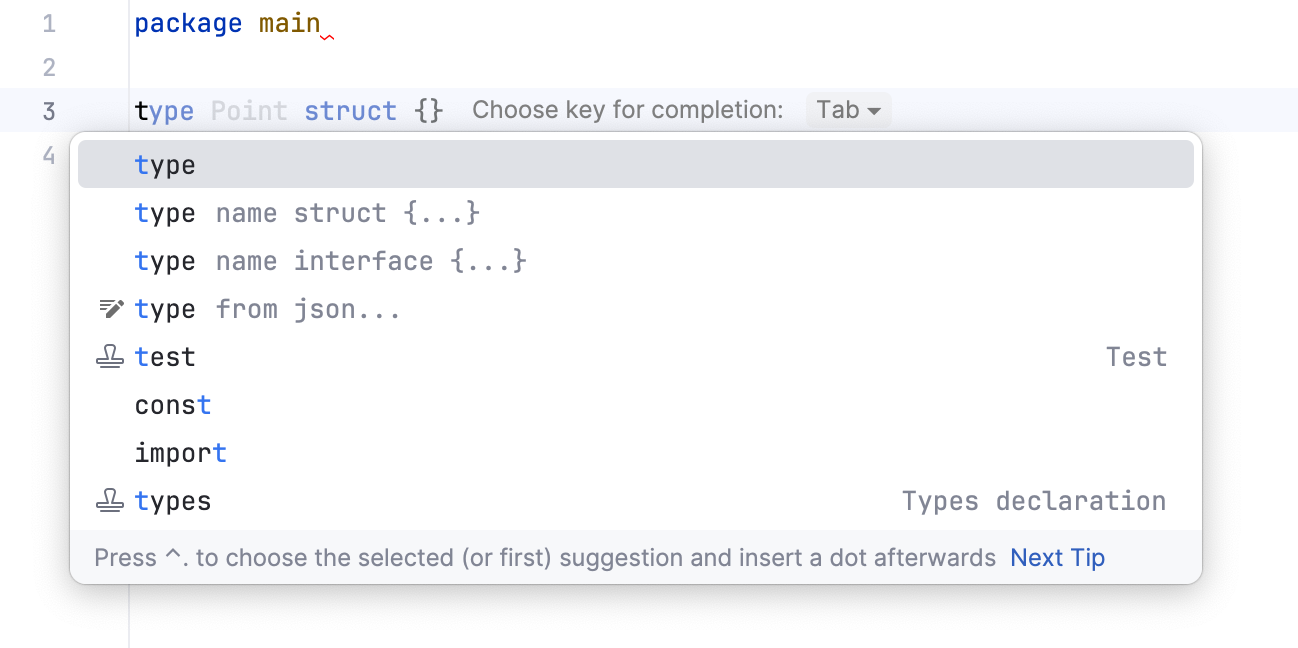Click line number 3 in the gutter

pos(48,110)
